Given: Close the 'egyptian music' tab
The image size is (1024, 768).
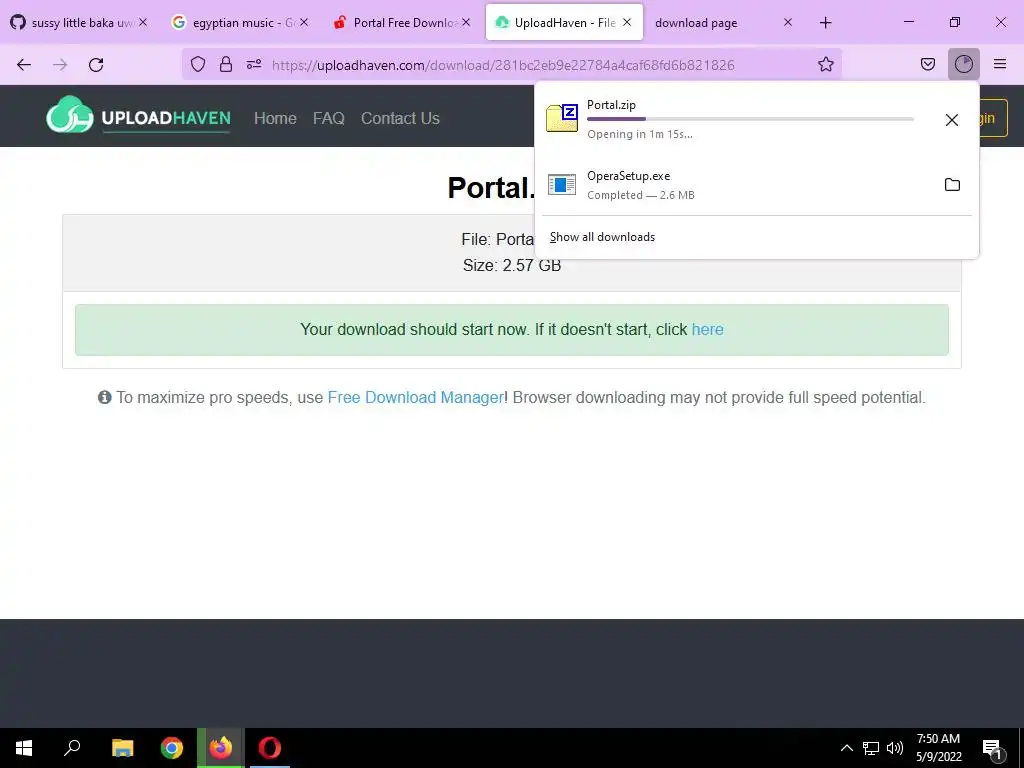Looking at the screenshot, I should pyautogui.click(x=304, y=22).
